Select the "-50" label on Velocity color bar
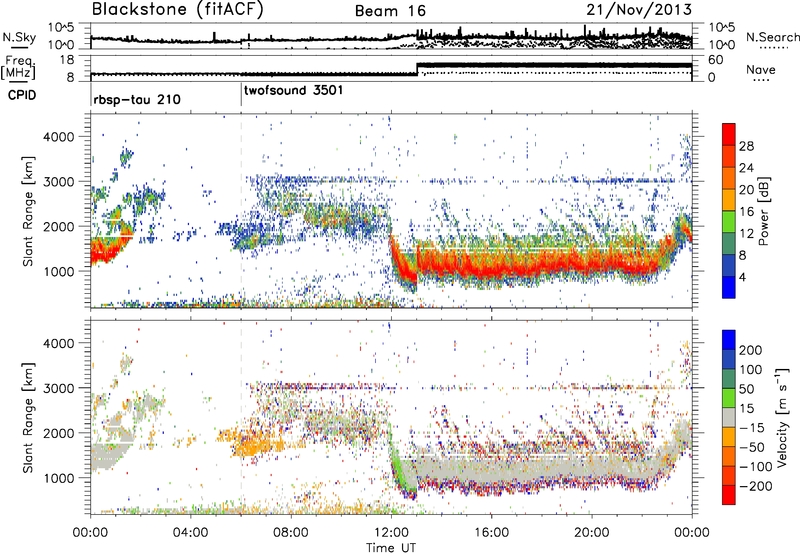 pos(752,447)
